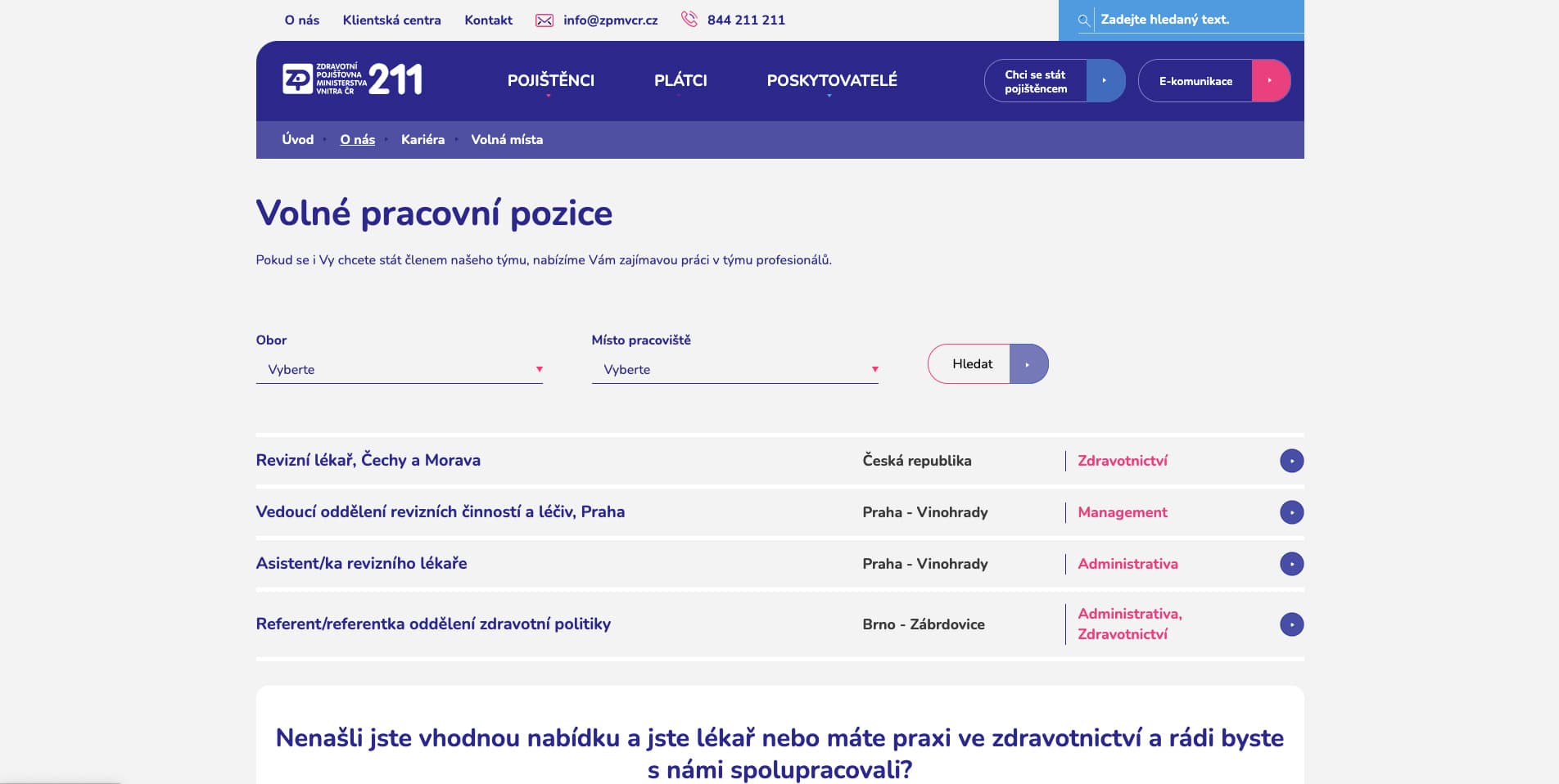This screenshot has width=1559, height=784.
Task: Open the E-komunikace button
Action: [x=1213, y=81]
